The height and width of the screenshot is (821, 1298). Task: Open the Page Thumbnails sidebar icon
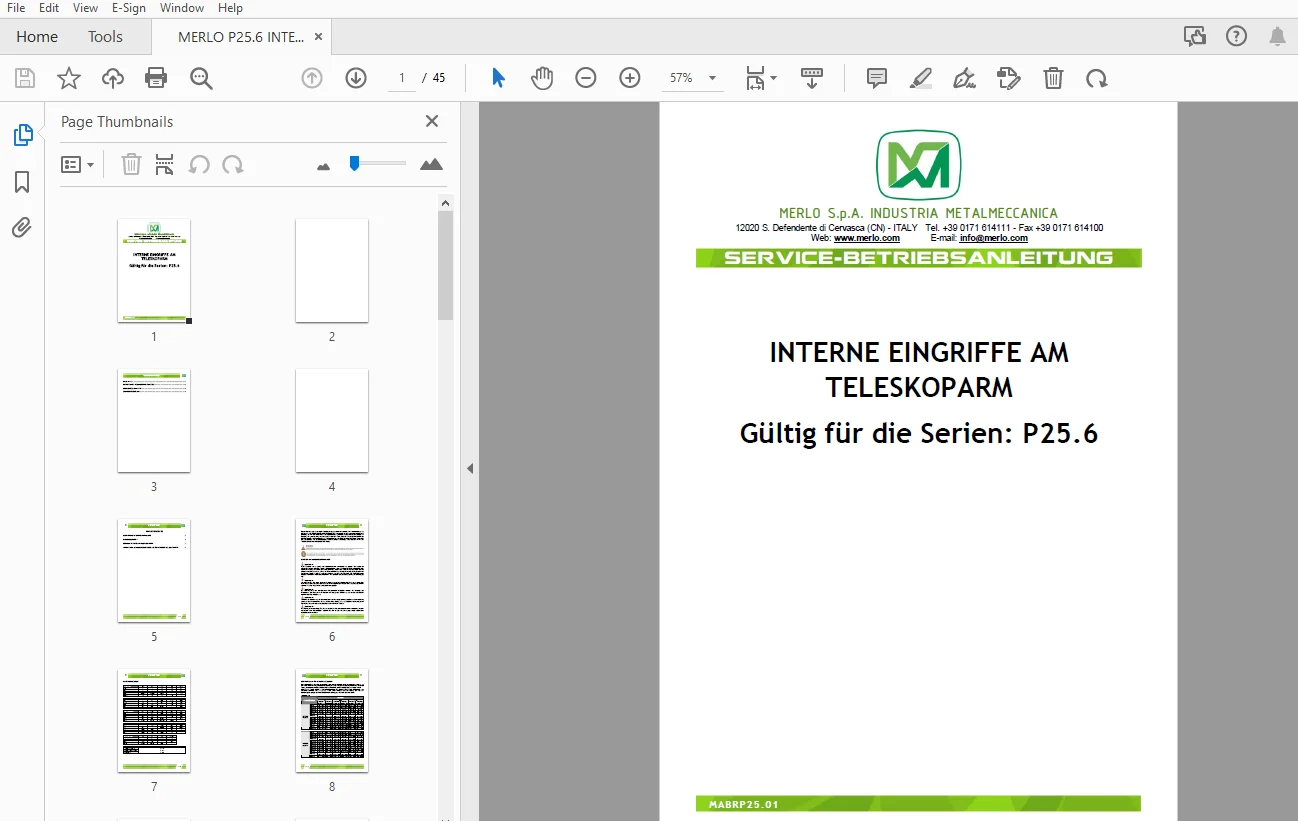point(22,135)
